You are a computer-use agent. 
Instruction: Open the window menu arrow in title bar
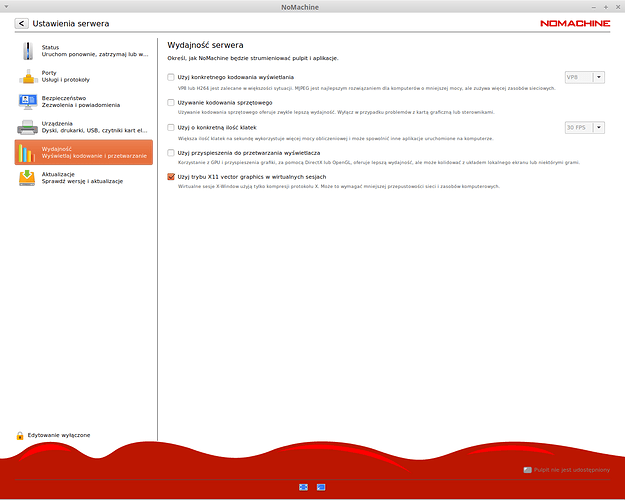[x=6, y=7]
